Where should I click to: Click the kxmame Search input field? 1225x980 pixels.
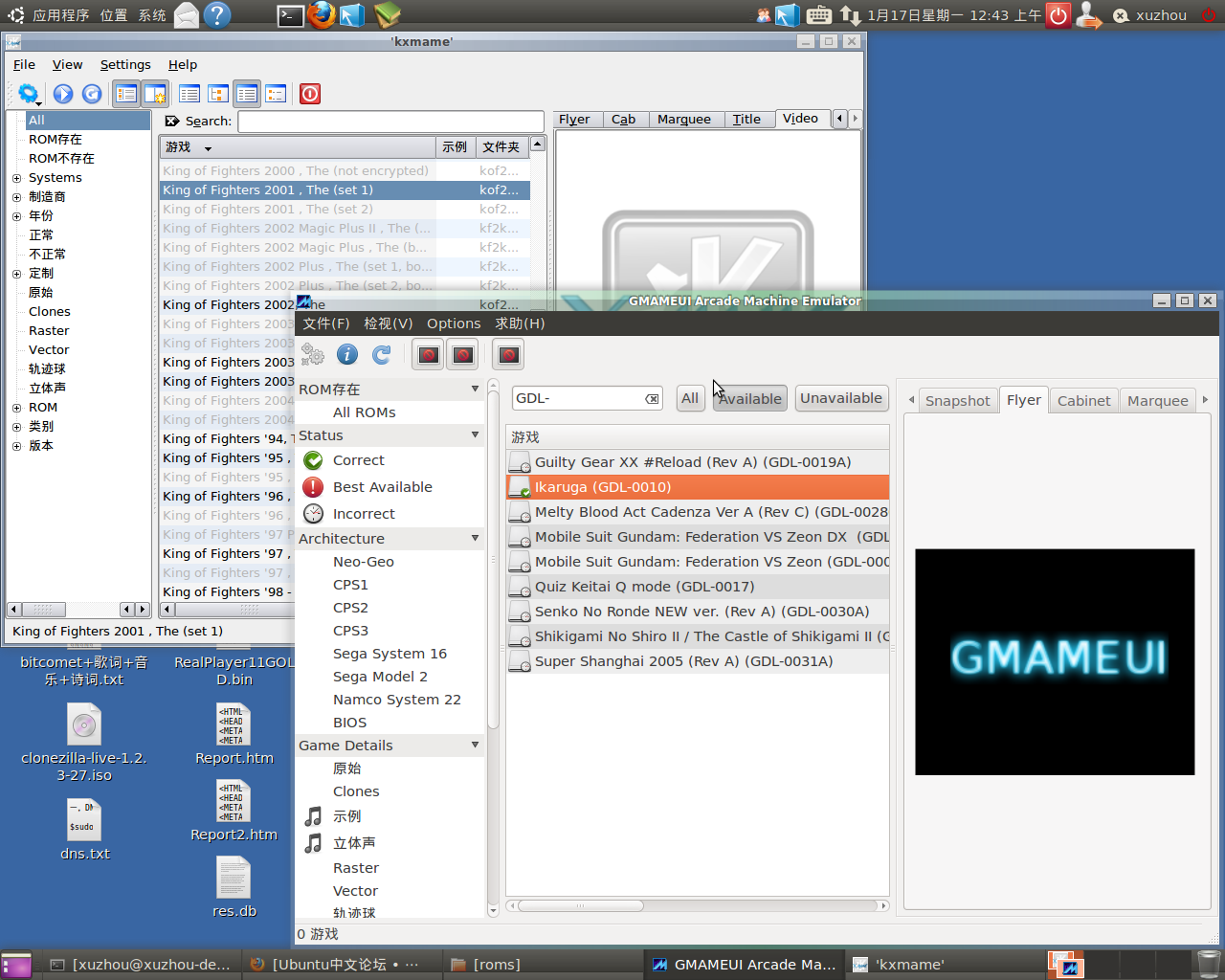tap(390, 122)
